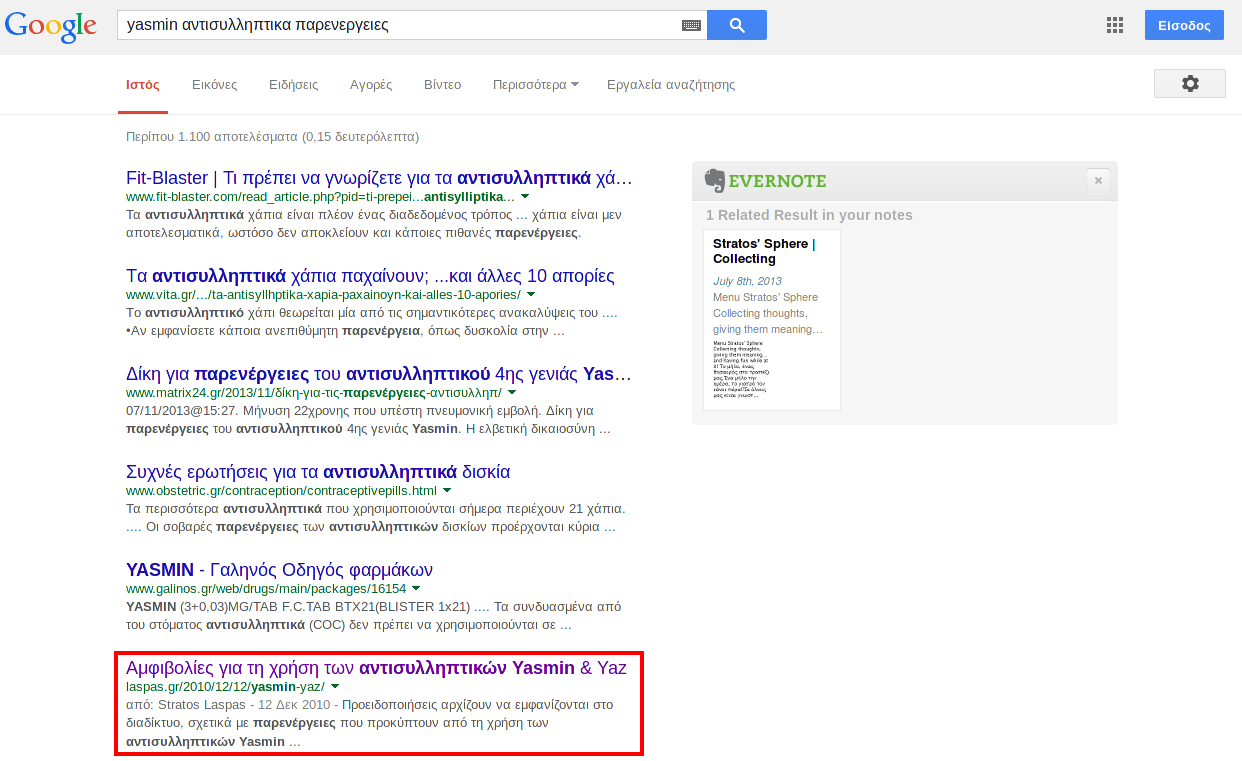
Task: Open the Stratos' Sphere Evernote note title
Action: pos(764,251)
